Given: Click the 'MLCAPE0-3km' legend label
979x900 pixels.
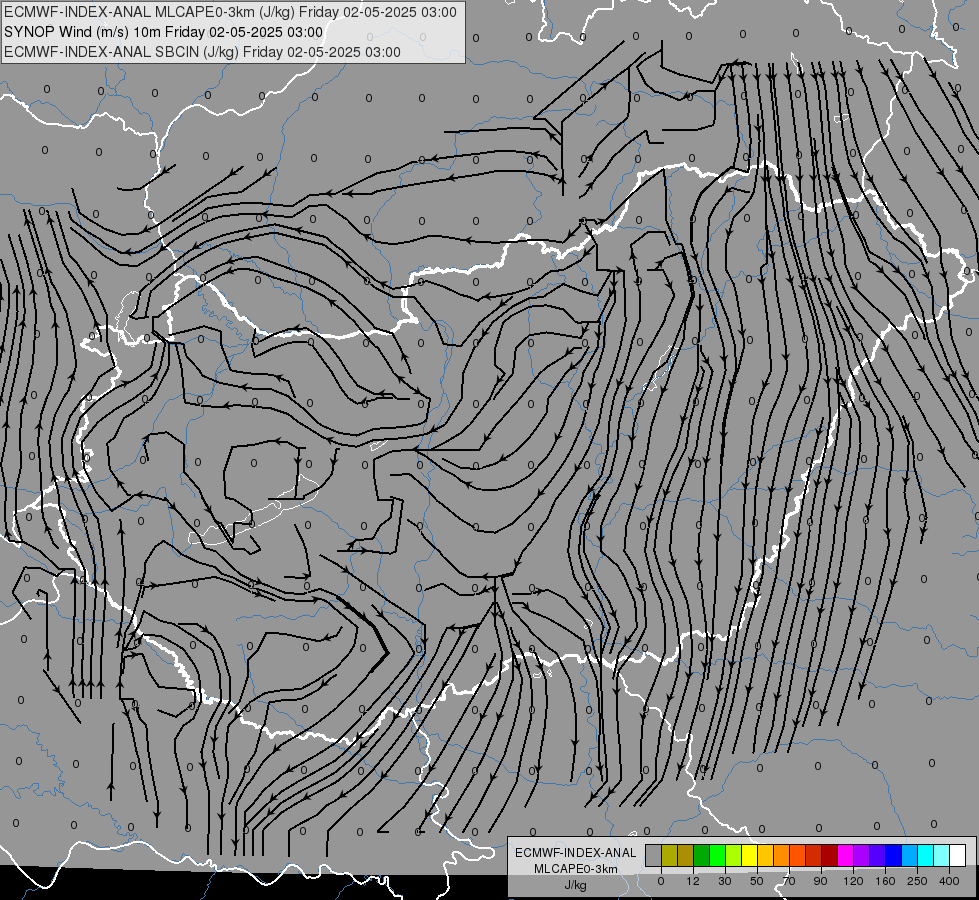Looking at the screenshot, I should tap(576, 869).
